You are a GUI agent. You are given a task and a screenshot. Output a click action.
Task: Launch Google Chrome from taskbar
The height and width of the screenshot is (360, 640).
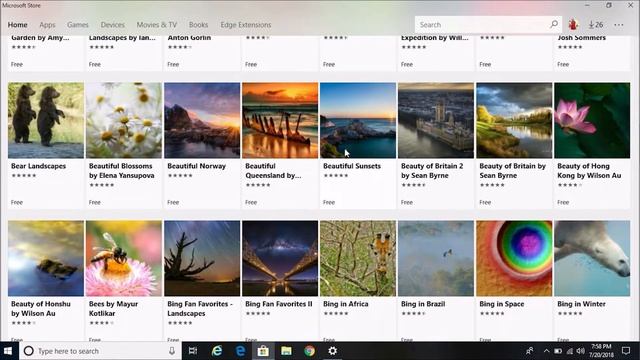309,351
